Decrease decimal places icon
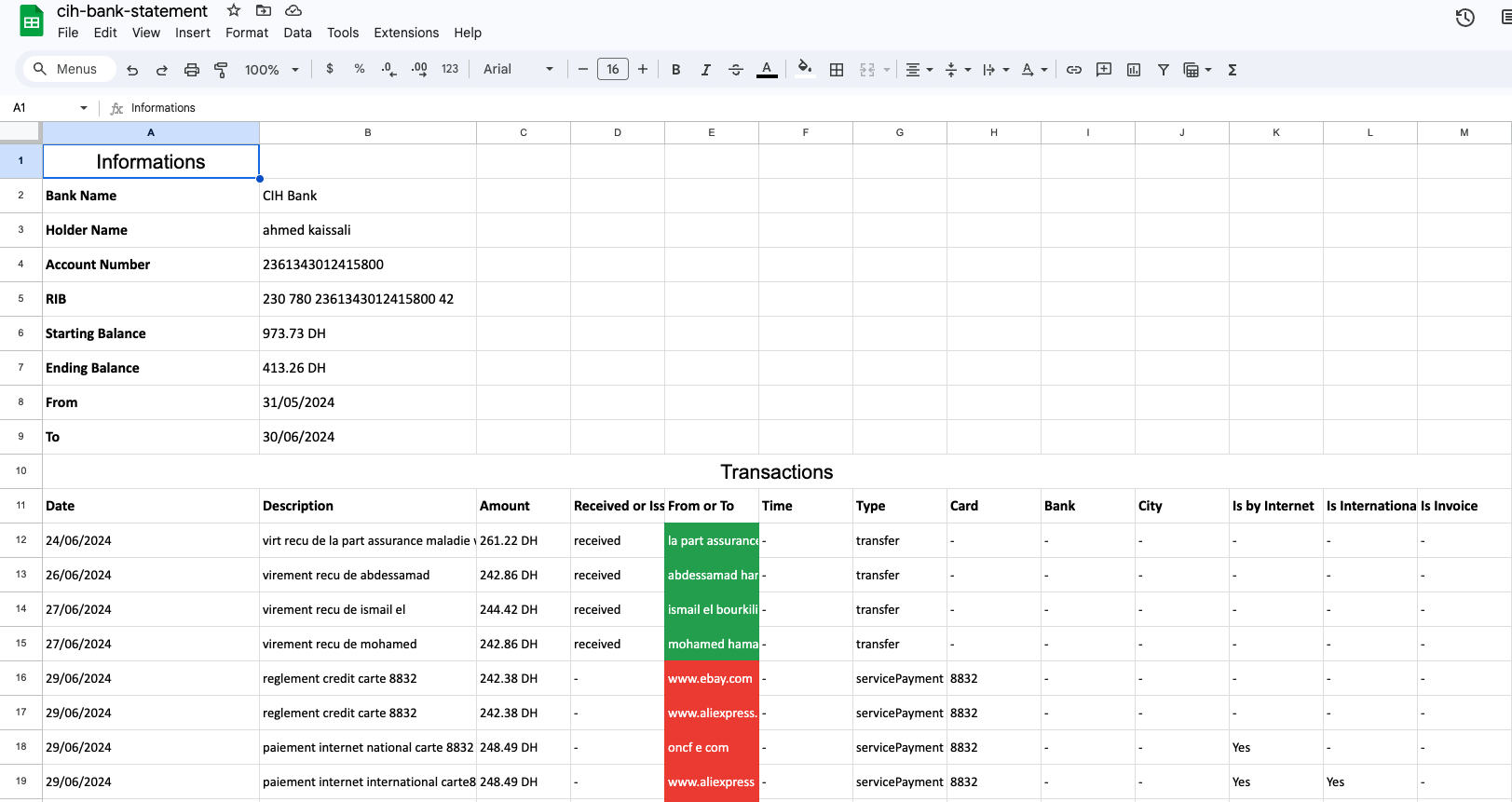The height and width of the screenshot is (802, 1512). (389, 69)
